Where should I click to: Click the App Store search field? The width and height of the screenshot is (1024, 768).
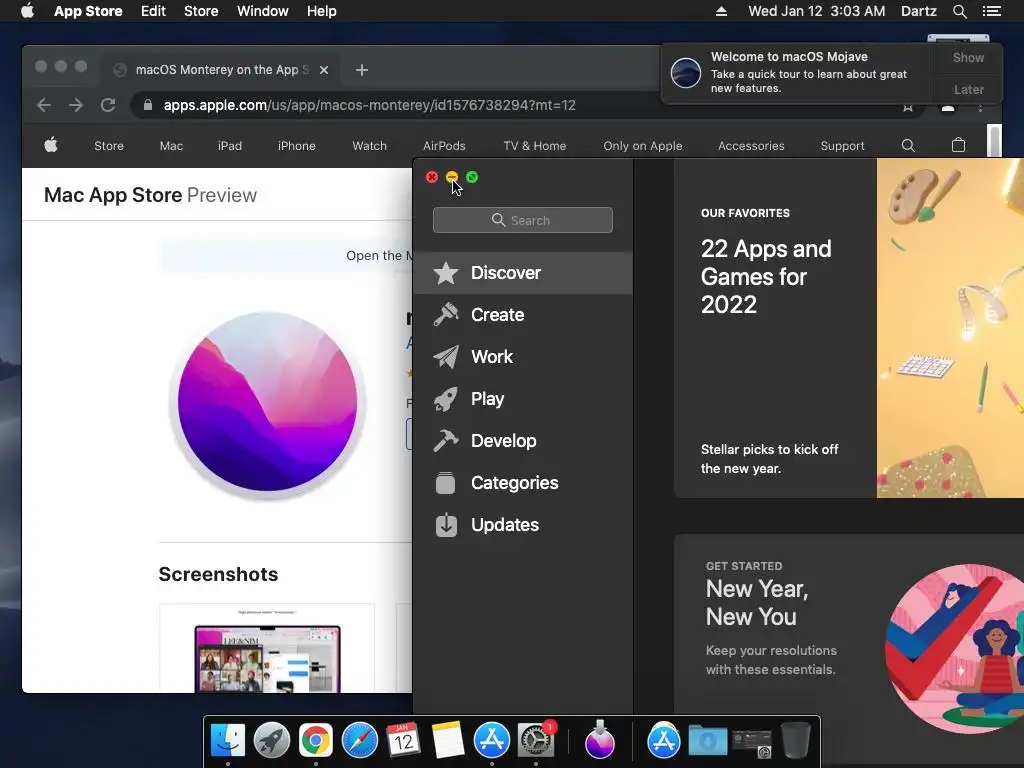[x=522, y=220]
